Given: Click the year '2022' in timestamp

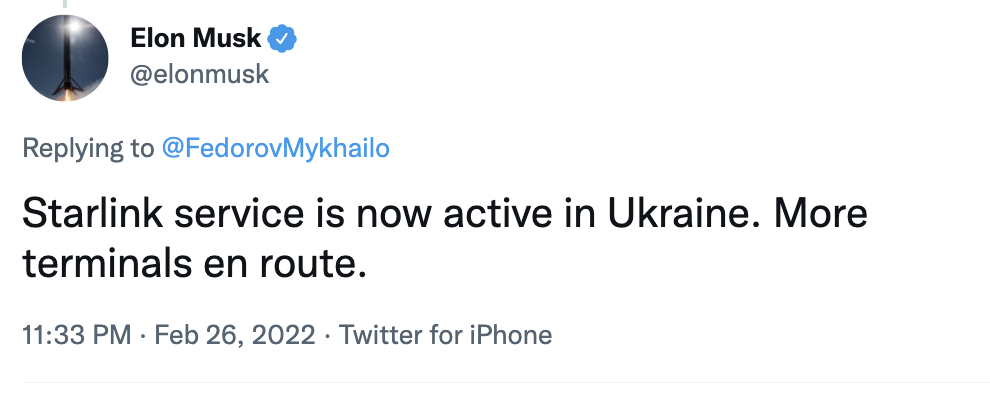Looking at the screenshot, I should 281,334.
